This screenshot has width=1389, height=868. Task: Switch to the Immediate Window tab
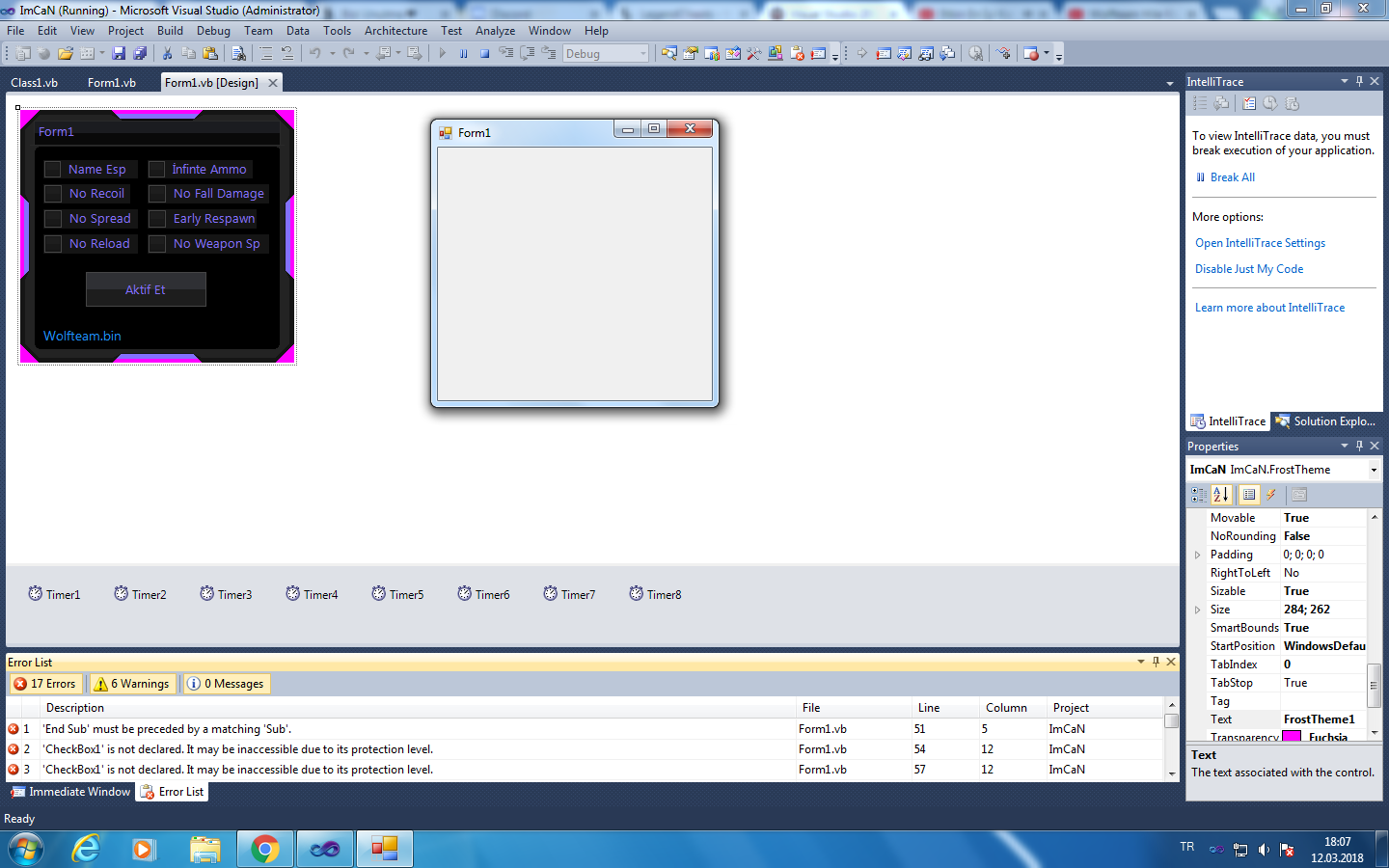coord(70,792)
